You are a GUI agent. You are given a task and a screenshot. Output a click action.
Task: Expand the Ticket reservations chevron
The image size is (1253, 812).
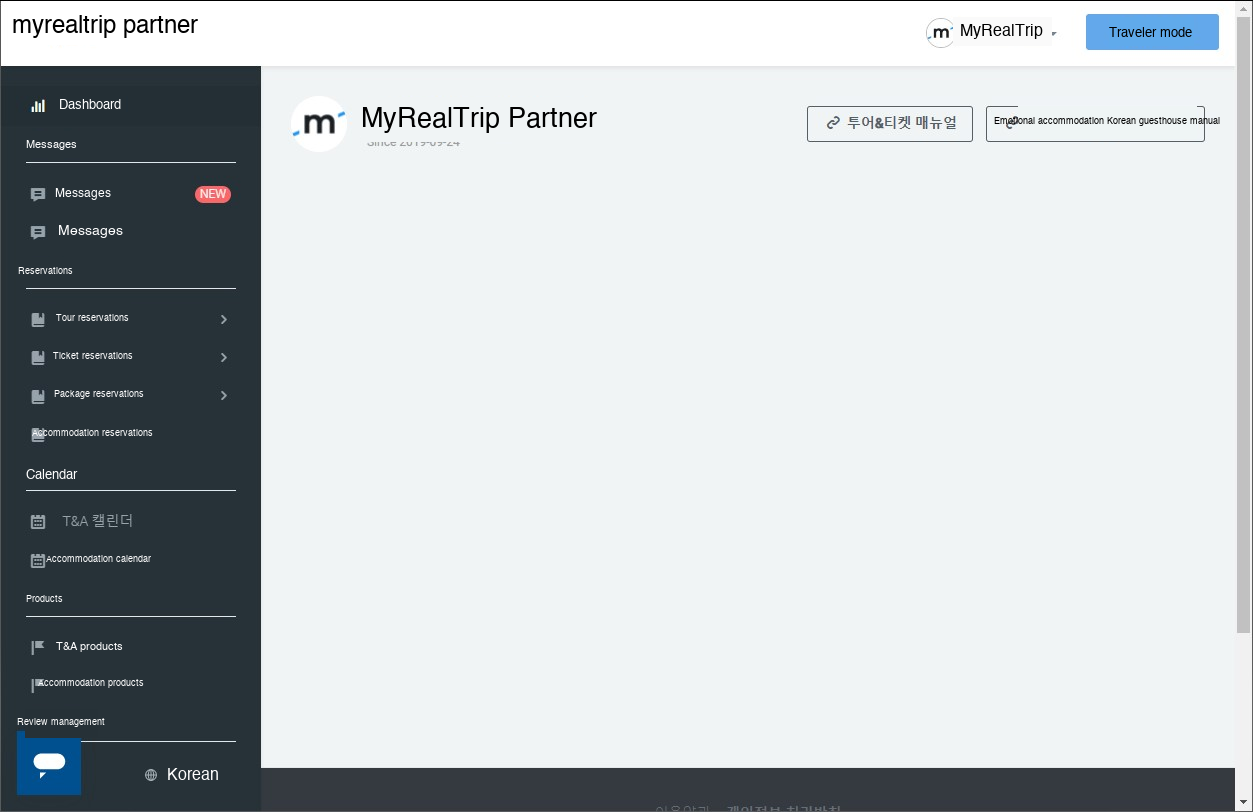point(224,358)
